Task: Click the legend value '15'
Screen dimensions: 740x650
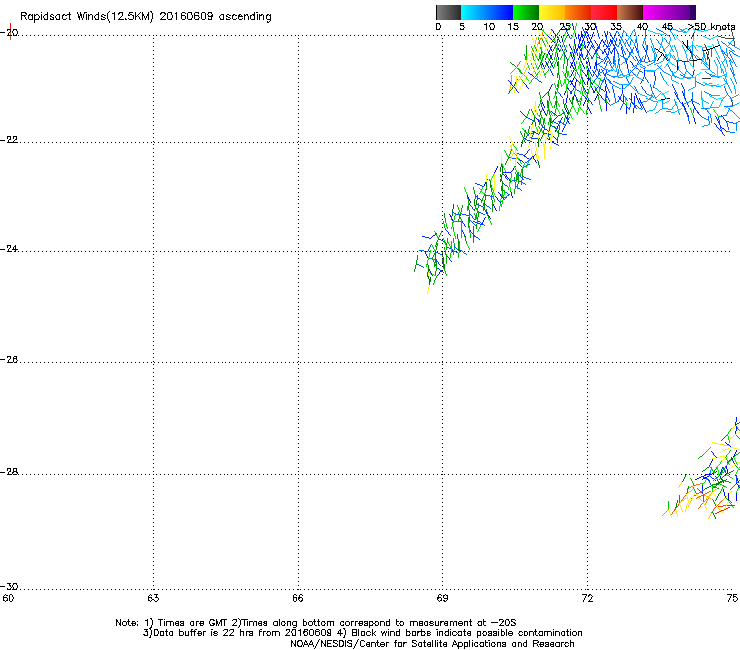Action: pyautogui.click(x=513, y=27)
